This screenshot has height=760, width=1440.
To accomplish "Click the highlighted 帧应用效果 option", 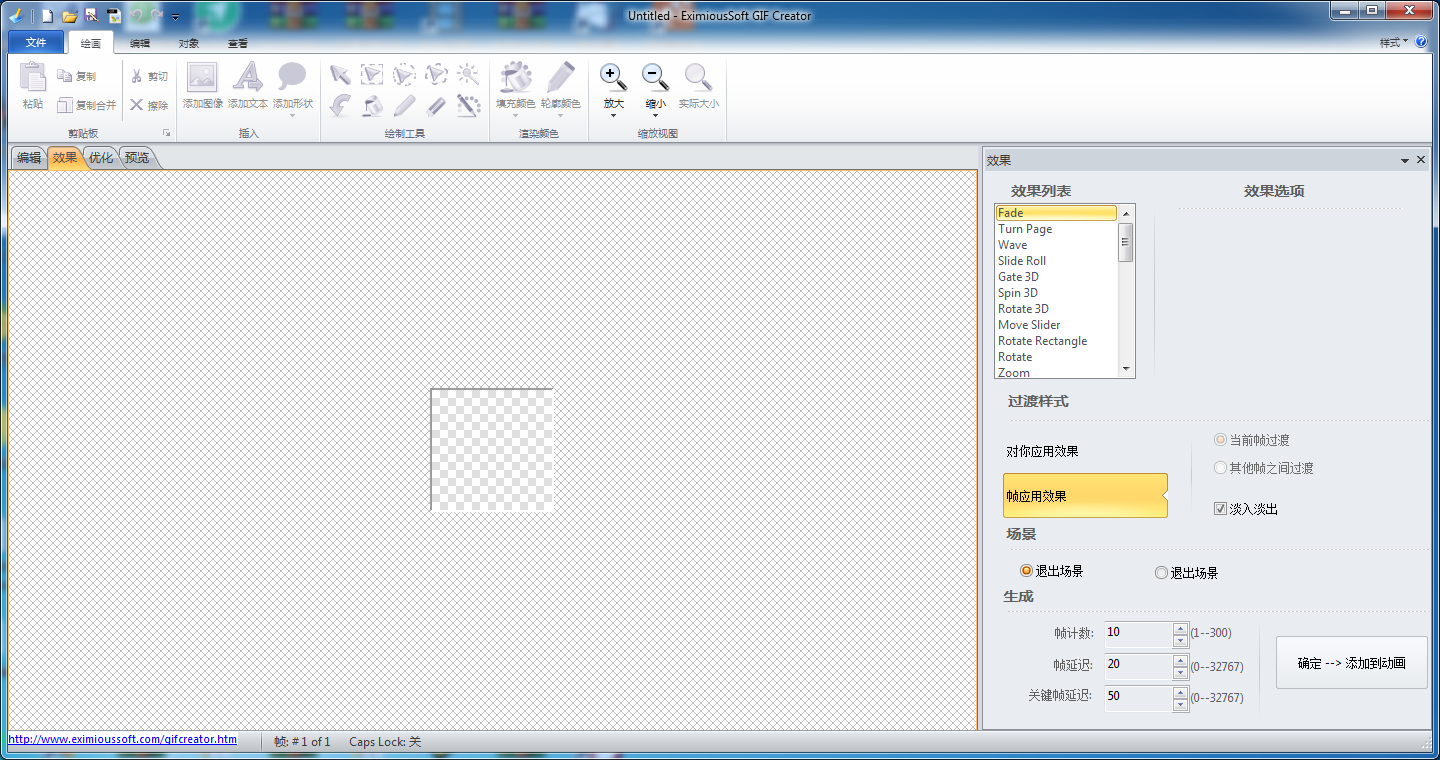I will (1085, 496).
